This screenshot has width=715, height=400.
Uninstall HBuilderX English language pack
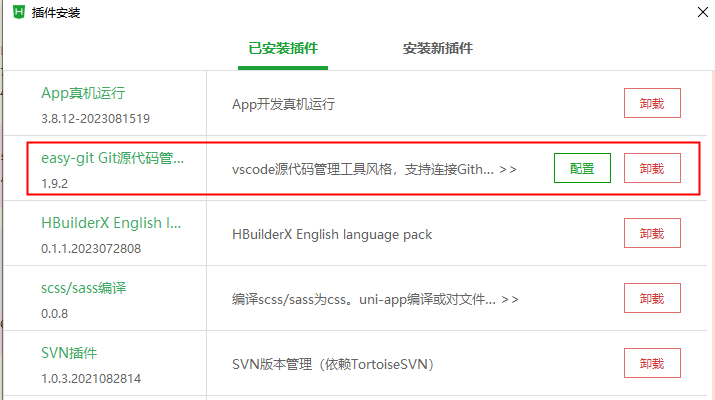[x=652, y=233]
